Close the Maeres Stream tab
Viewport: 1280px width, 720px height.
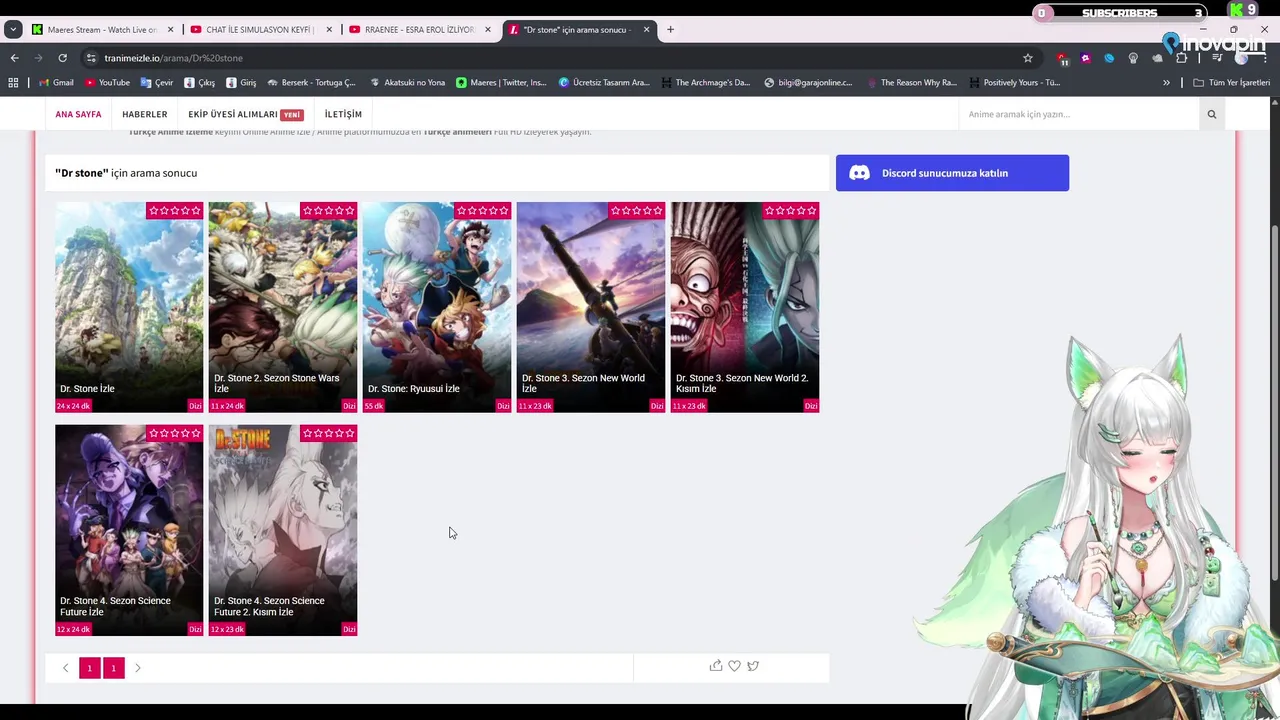pyautogui.click(x=170, y=30)
